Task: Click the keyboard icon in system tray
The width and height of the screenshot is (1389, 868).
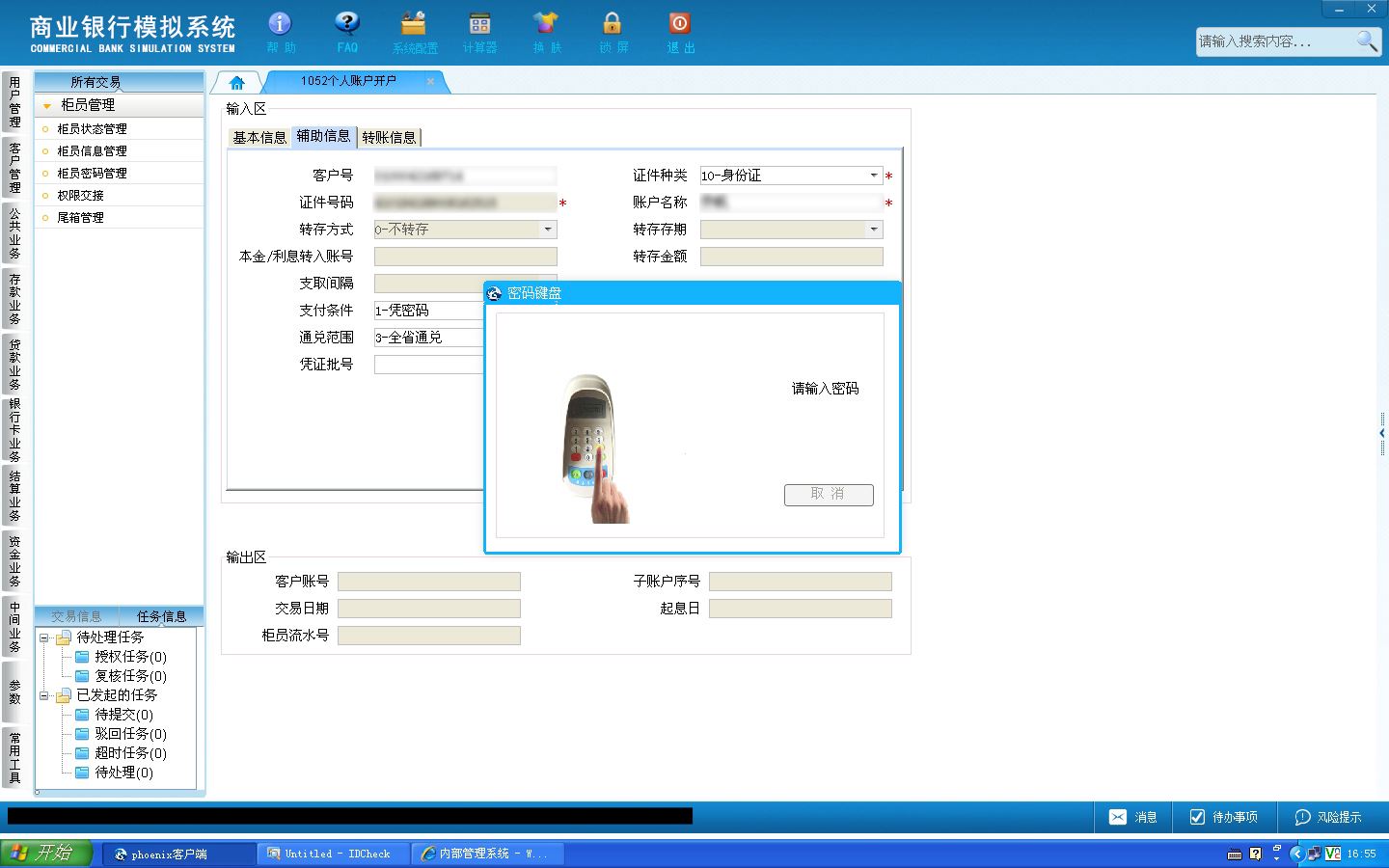Action: 1235,854
